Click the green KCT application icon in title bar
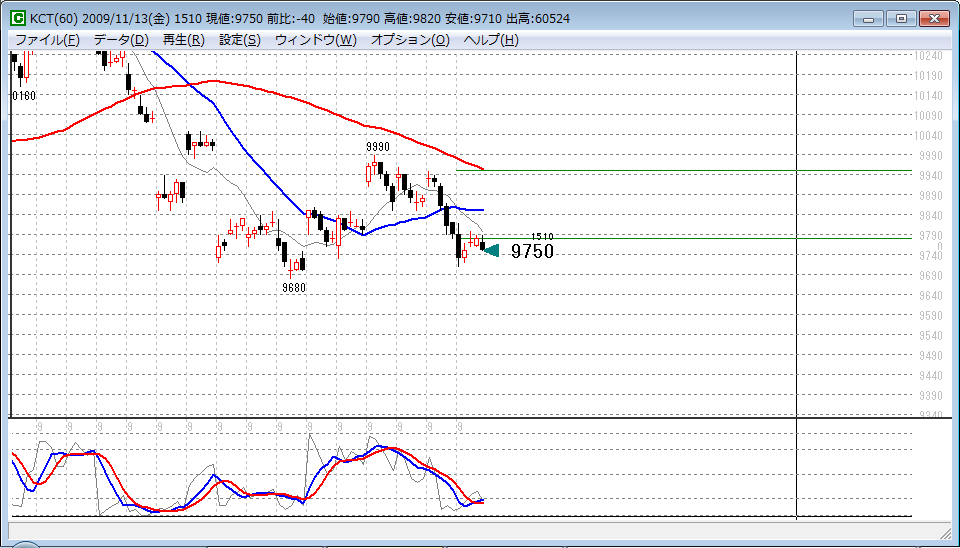Viewport: 960px width, 548px height. click(18, 19)
